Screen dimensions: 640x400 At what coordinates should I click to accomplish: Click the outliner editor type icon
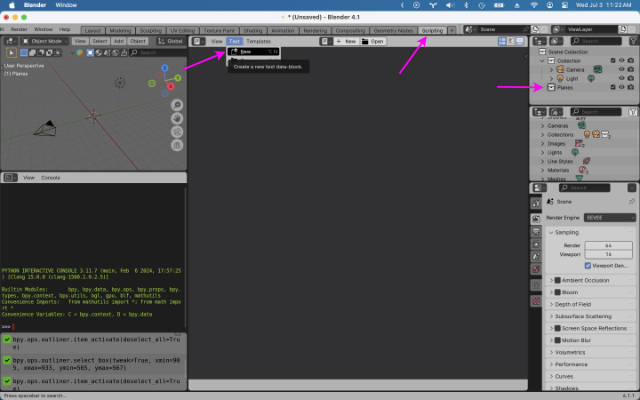[540, 41]
